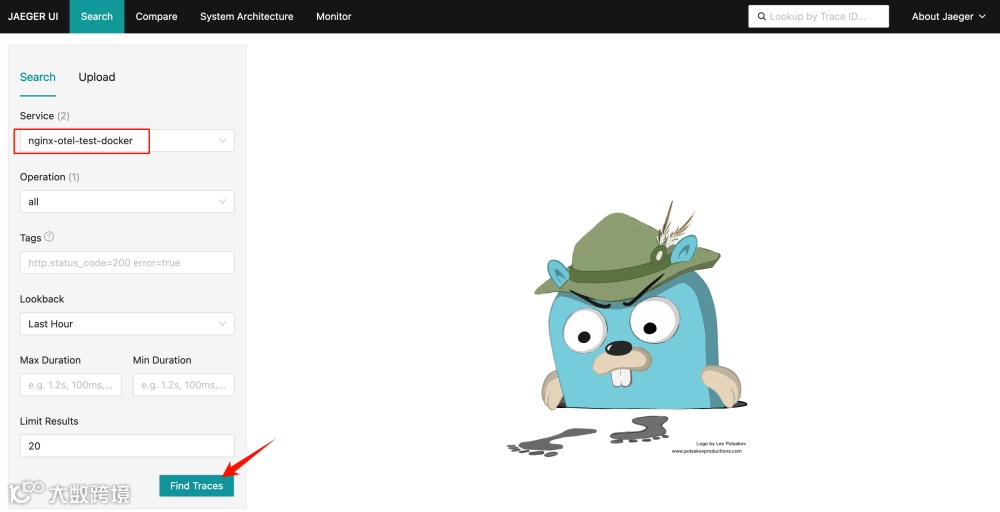Image resolution: width=1000 pixels, height=512 pixels.
Task: Click the Limit Results field showing 20
Action: coord(127,446)
